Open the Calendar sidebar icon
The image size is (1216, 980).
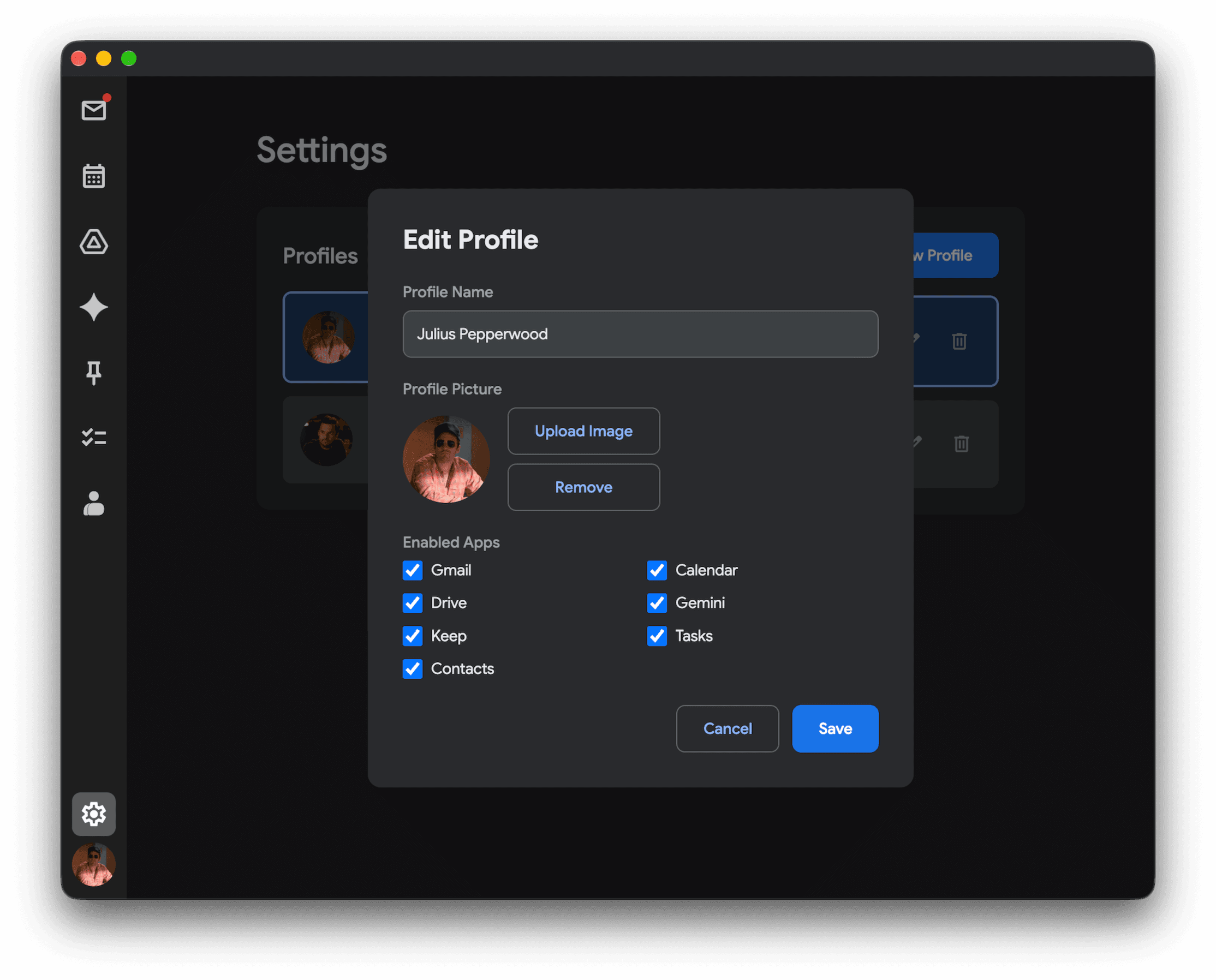[x=94, y=176]
